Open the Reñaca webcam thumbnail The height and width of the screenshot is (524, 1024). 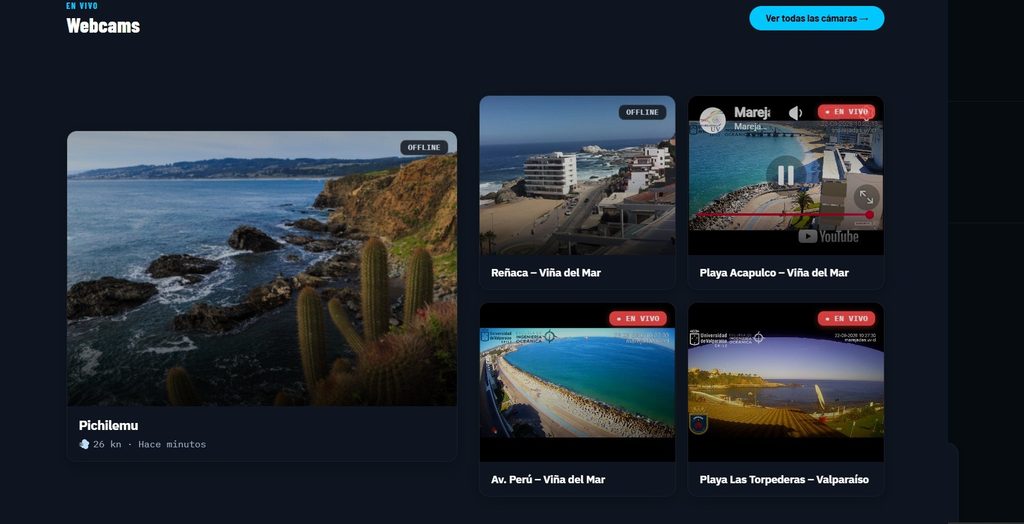click(577, 175)
